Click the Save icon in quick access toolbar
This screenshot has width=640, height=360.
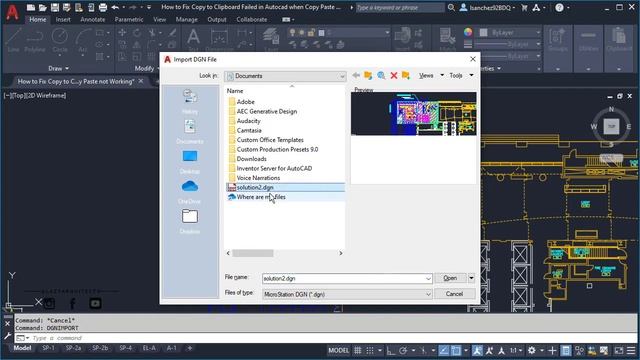click(x=55, y=7)
